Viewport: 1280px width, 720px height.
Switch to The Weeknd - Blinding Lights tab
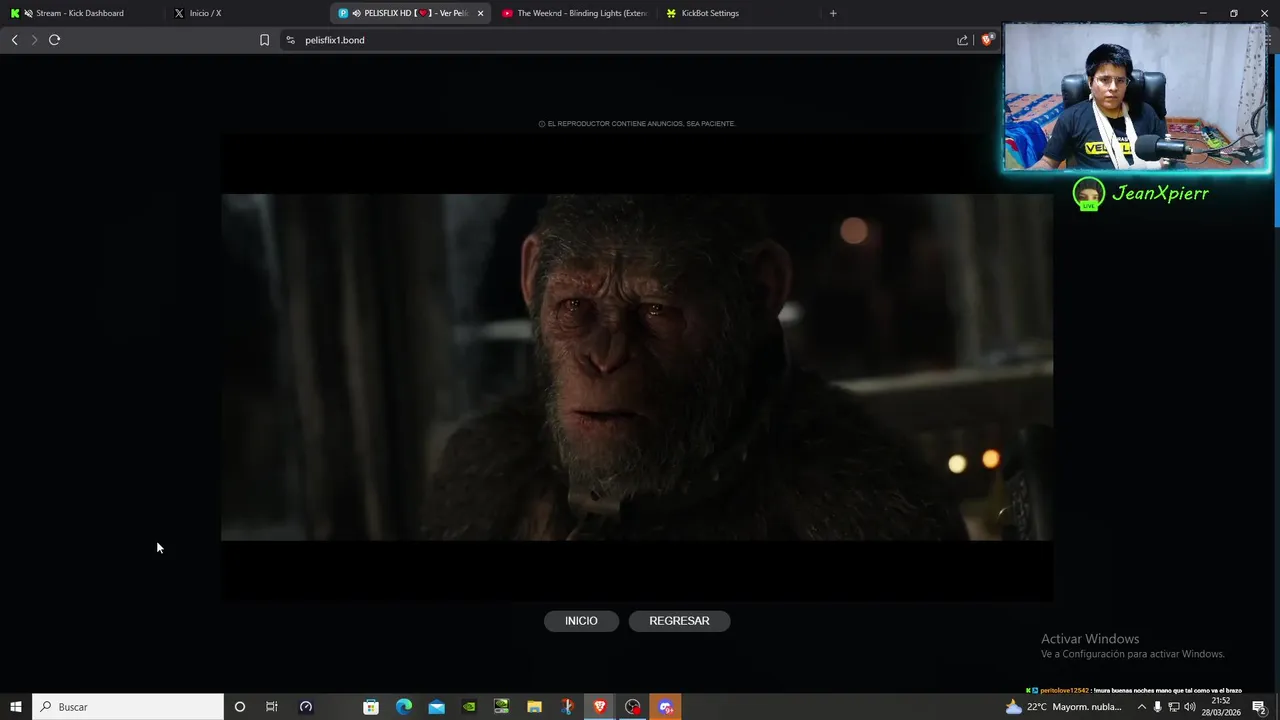coord(575,13)
